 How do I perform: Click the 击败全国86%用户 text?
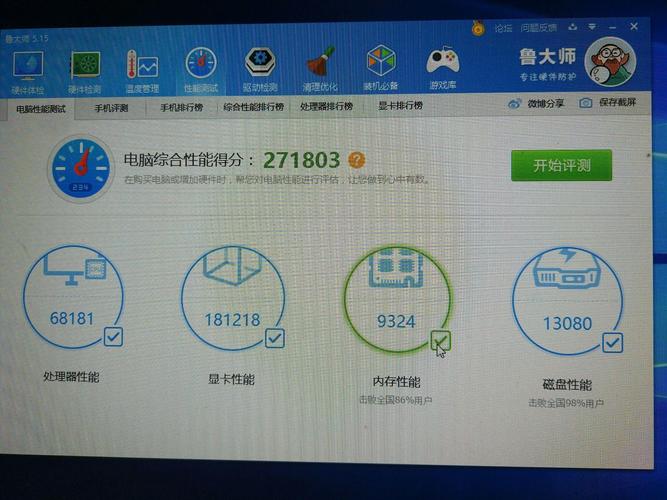click(396, 400)
